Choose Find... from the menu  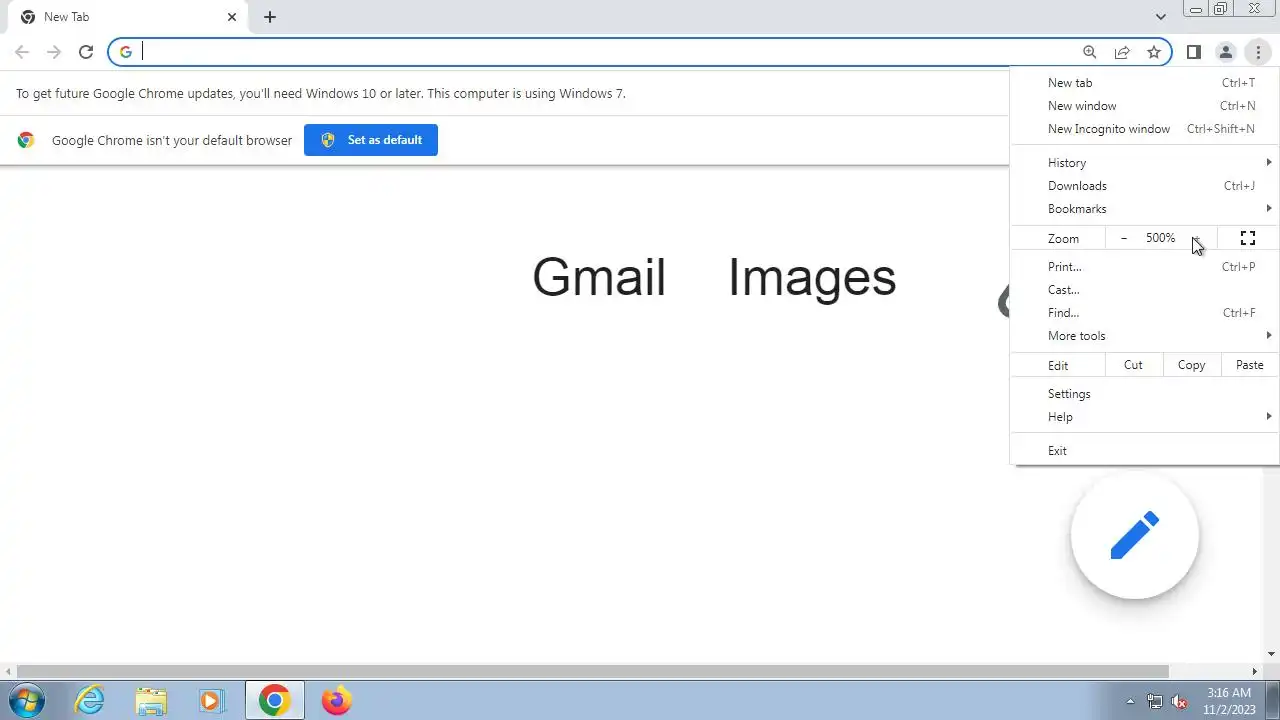[x=1145, y=313]
